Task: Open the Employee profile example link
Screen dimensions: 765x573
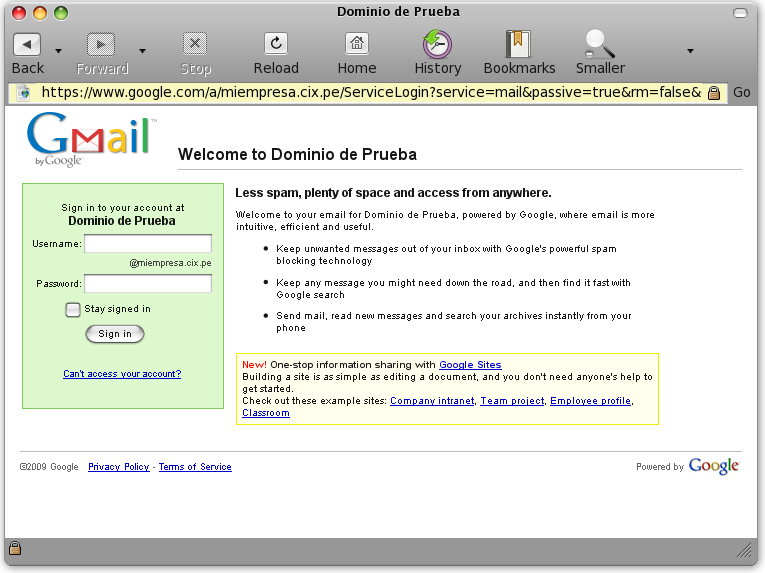Action: 590,401
